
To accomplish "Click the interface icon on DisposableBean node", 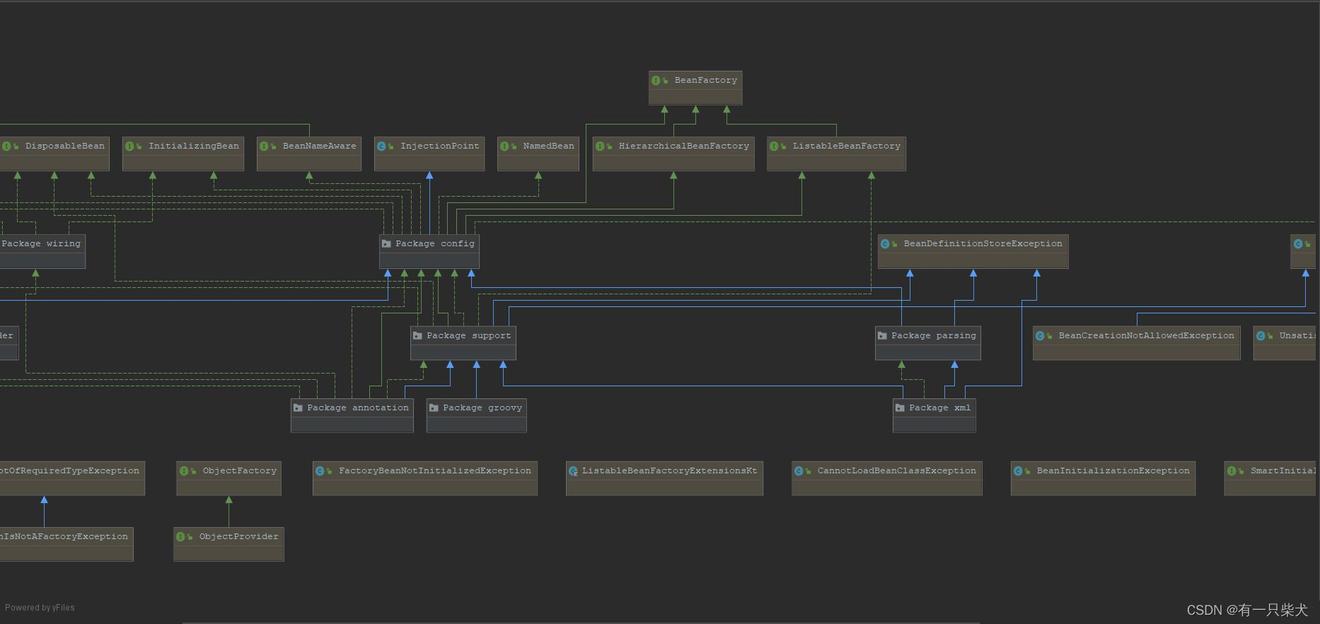I will [x=7, y=147].
